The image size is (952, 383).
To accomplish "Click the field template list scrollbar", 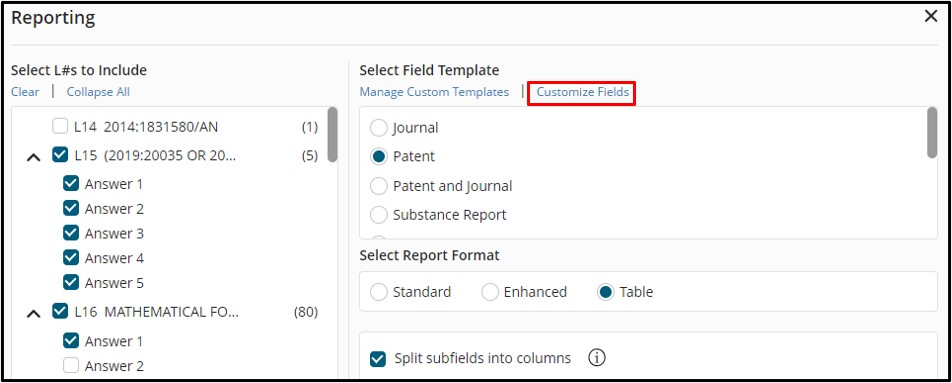I will click(x=932, y=132).
